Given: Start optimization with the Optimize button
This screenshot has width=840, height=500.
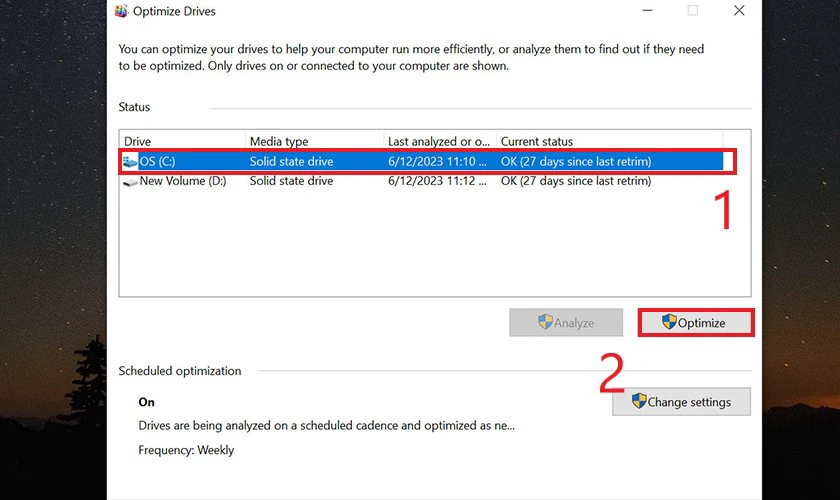Looking at the screenshot, I should [x=696, y=323].
